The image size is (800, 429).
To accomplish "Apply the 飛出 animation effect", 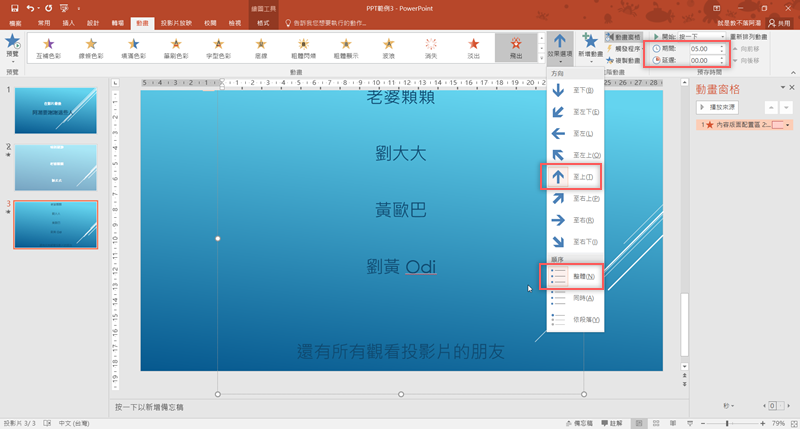I will 516,48.
